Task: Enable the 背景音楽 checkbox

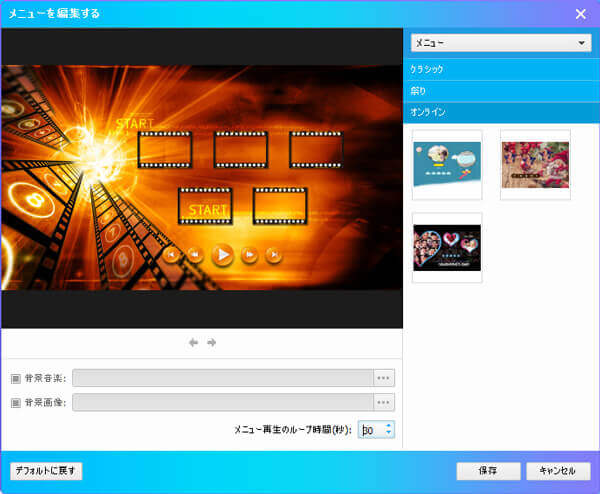Action: click(15, 378)
